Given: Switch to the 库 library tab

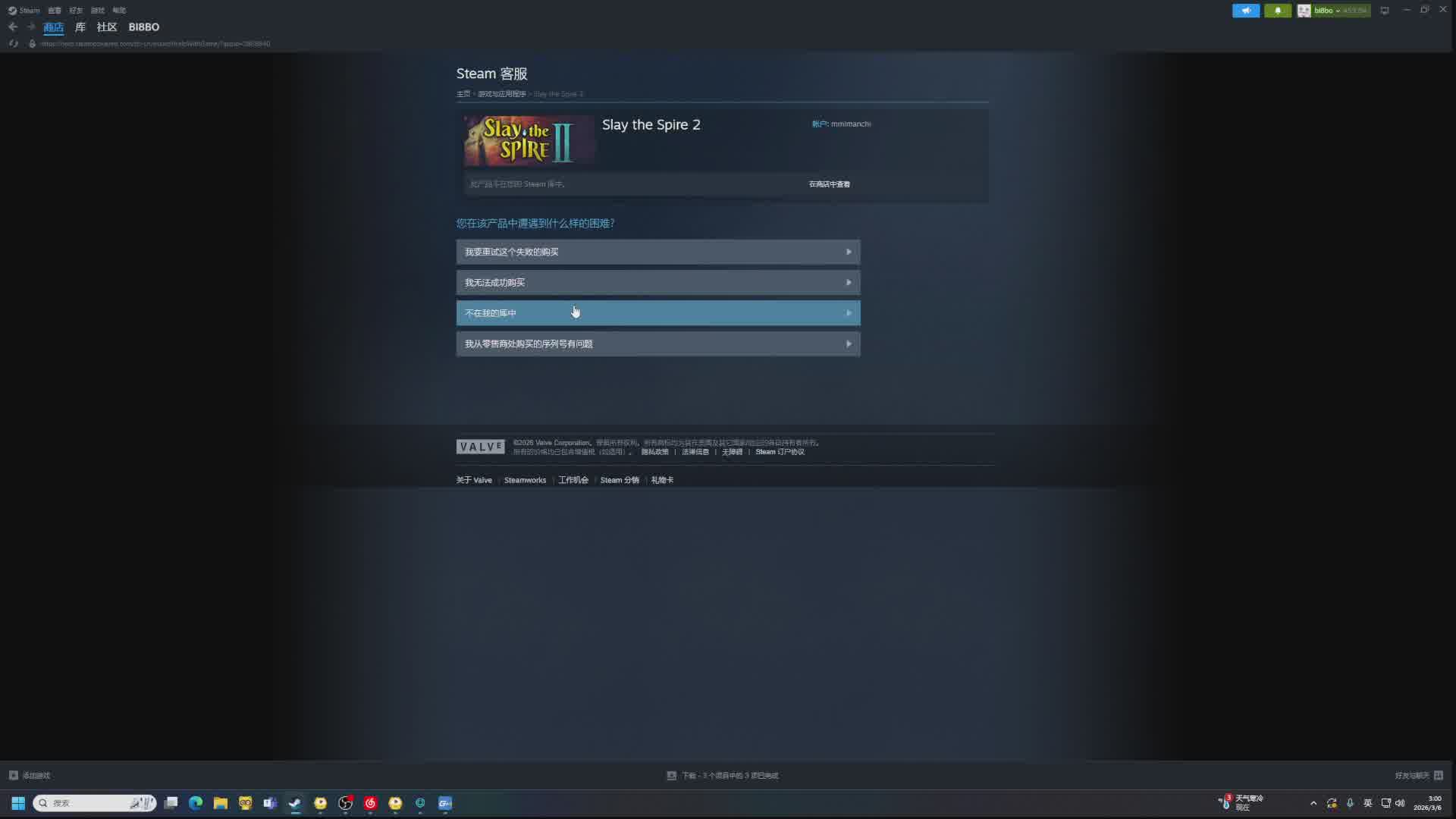Looking at the screenshot, I should (80, 27).
